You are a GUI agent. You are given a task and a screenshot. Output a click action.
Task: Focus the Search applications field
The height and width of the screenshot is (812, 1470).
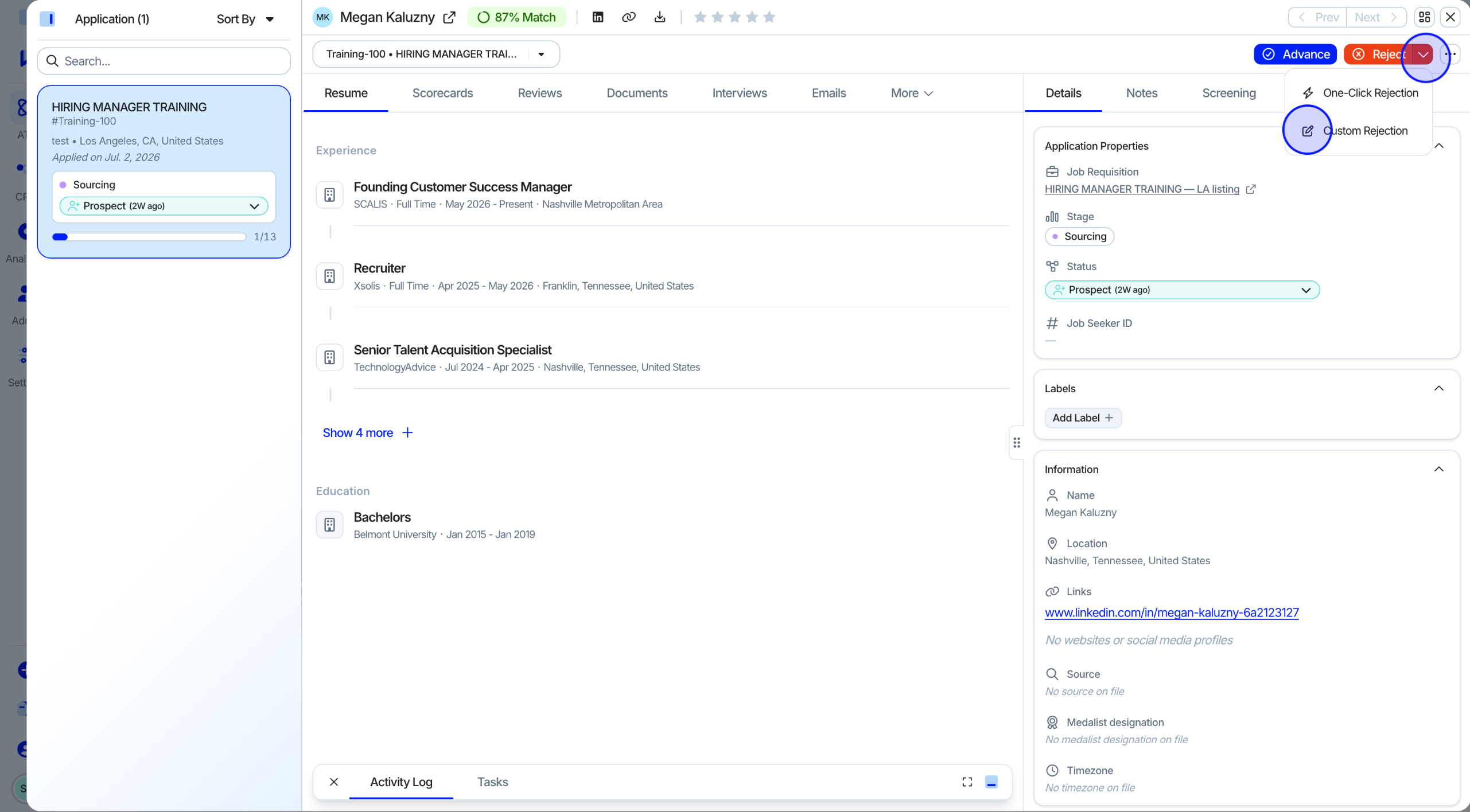164,61
